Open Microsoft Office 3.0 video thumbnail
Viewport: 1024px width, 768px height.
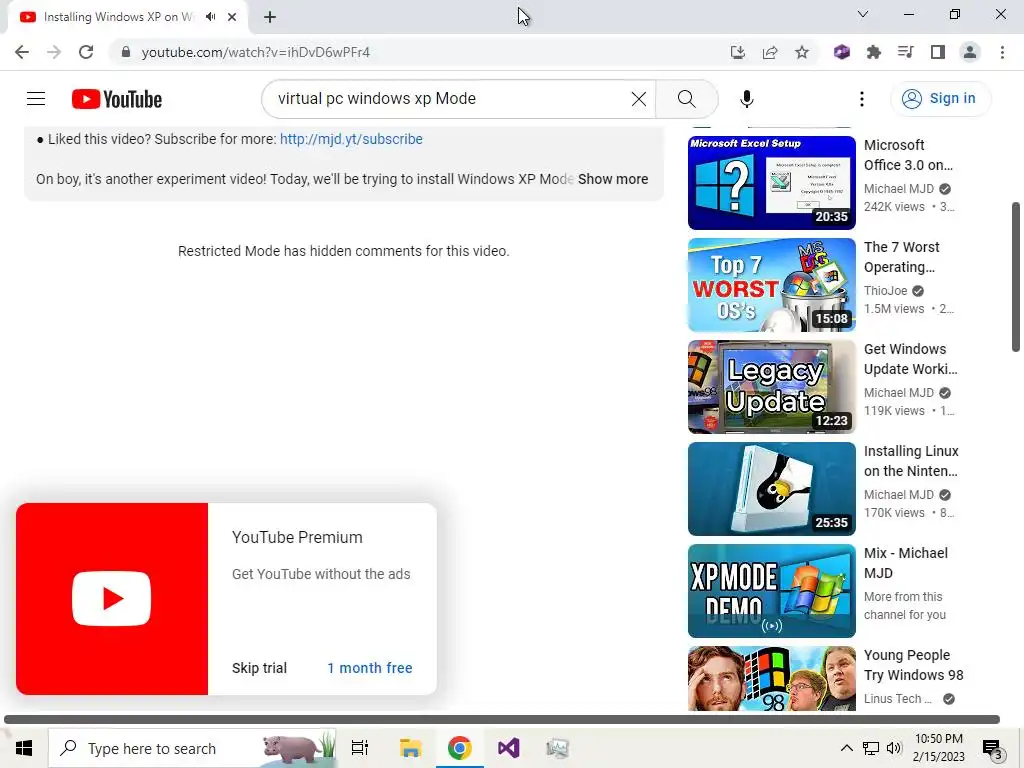click(x=771, y=183)
